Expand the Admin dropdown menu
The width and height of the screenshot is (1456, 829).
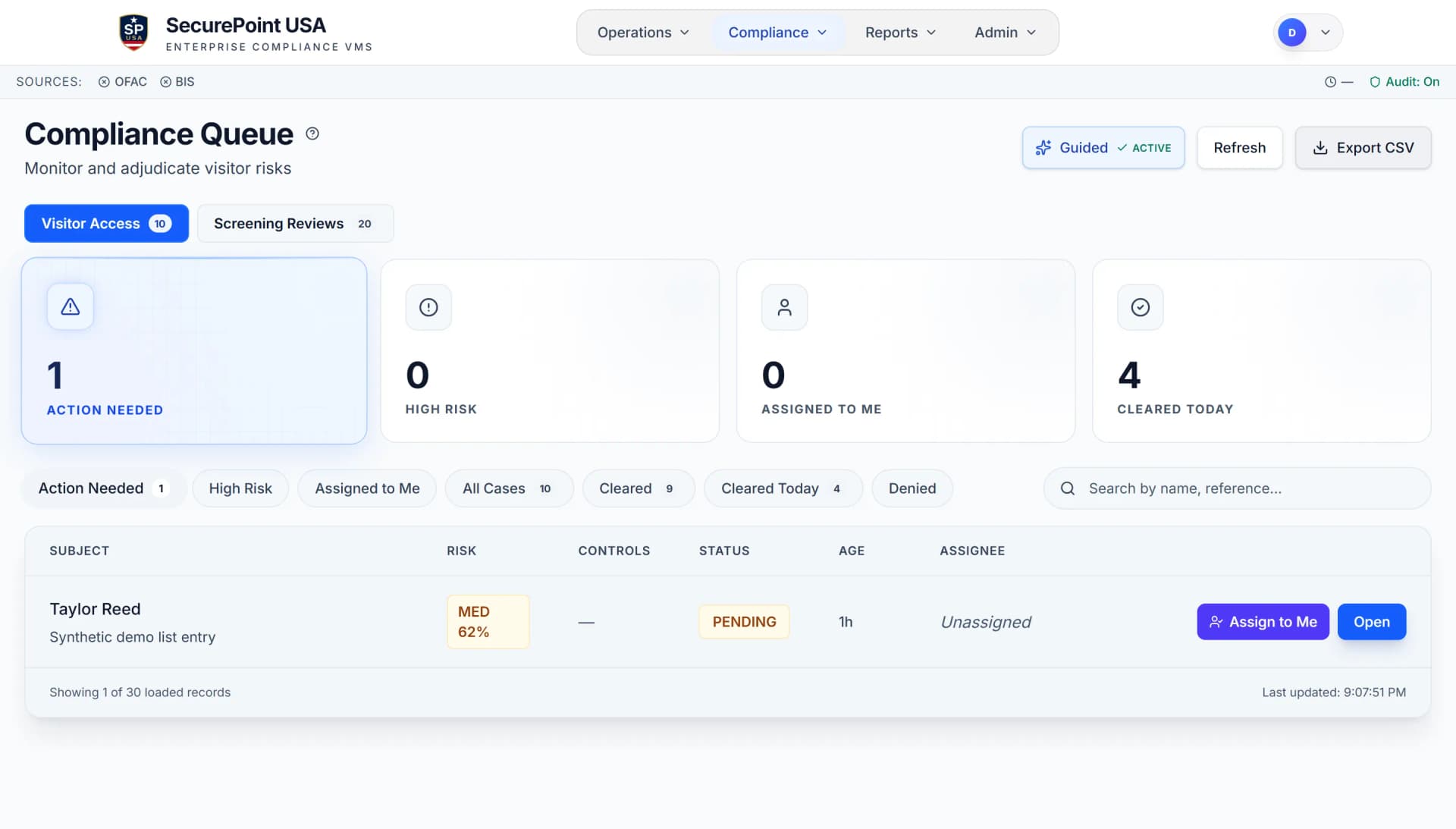tap(1005, 33)
